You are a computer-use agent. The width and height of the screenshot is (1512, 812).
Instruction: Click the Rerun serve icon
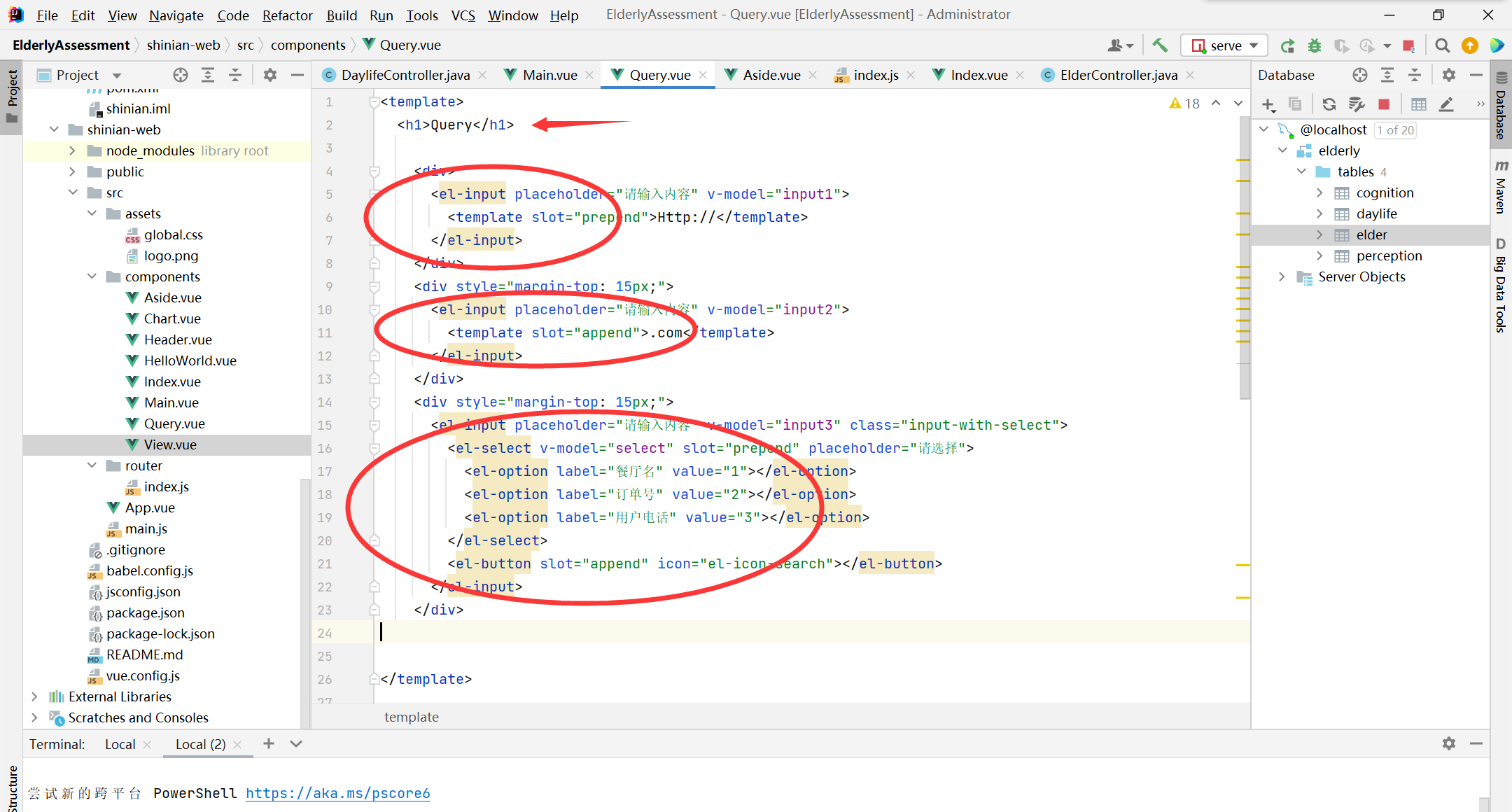coord(1287,45)
